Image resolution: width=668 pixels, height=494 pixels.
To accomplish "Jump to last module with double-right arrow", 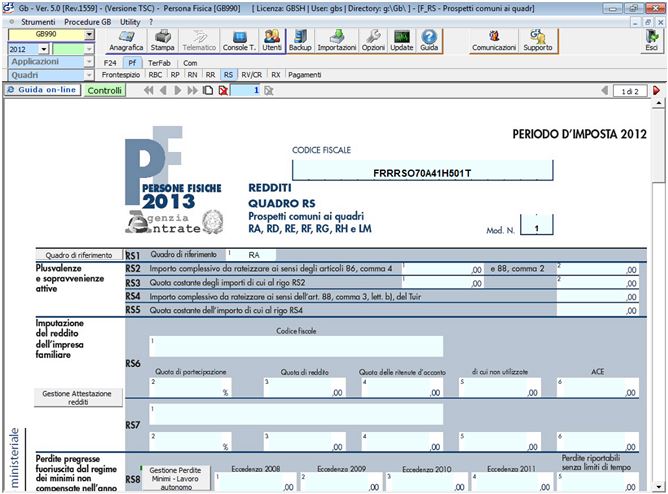I will (193, 90).
